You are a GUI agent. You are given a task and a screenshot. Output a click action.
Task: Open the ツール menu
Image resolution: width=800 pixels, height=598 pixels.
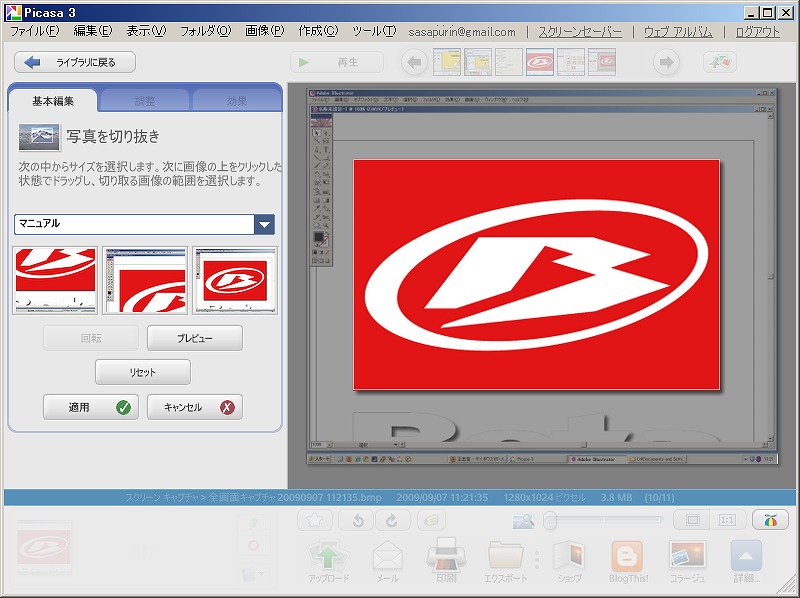[374, 31]
